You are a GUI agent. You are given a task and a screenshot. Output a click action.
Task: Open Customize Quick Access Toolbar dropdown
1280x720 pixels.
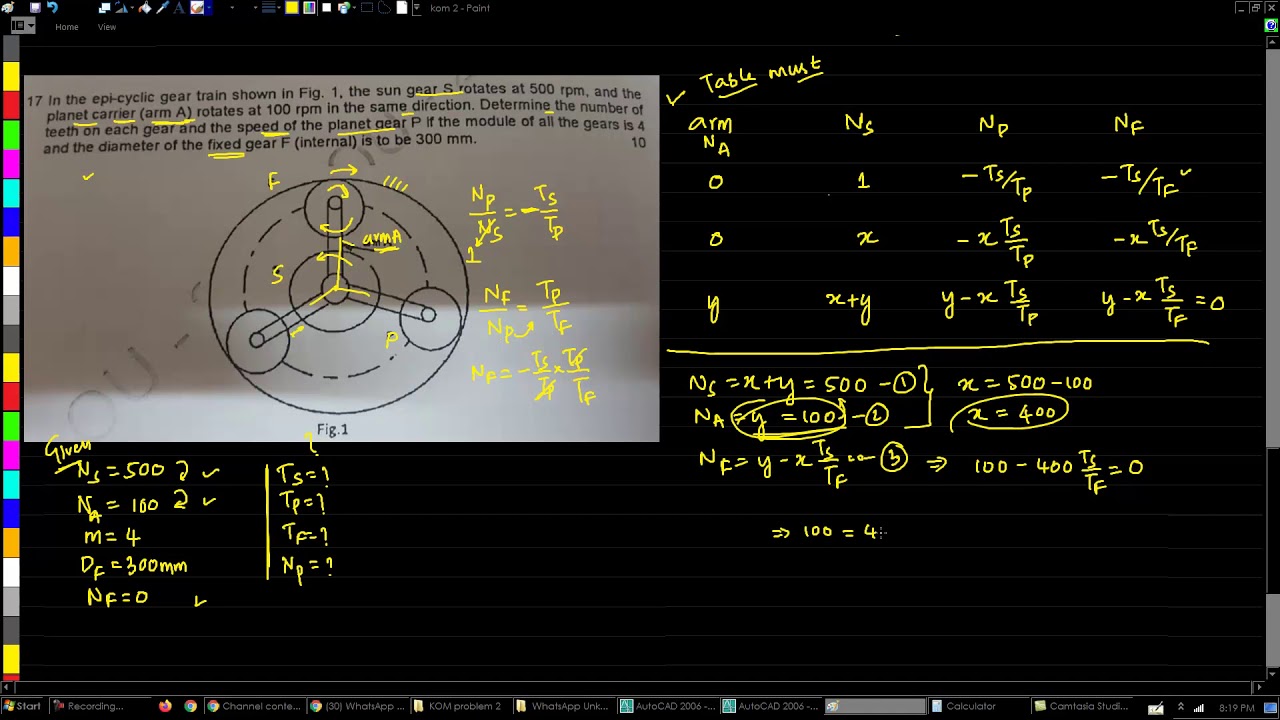pyautogui.click(x=416, y=7)
